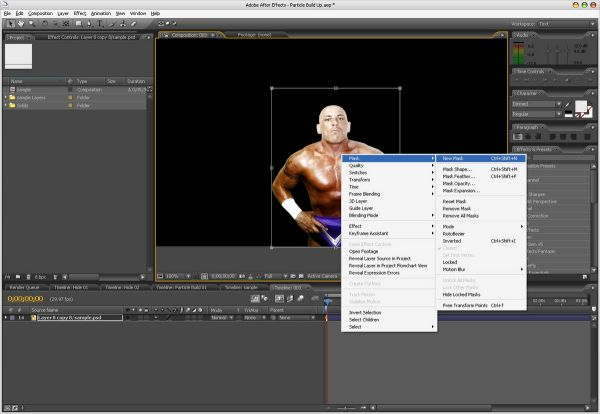Click the sample composition item icon
The image size is (600, 414).
tap(12, 90)
